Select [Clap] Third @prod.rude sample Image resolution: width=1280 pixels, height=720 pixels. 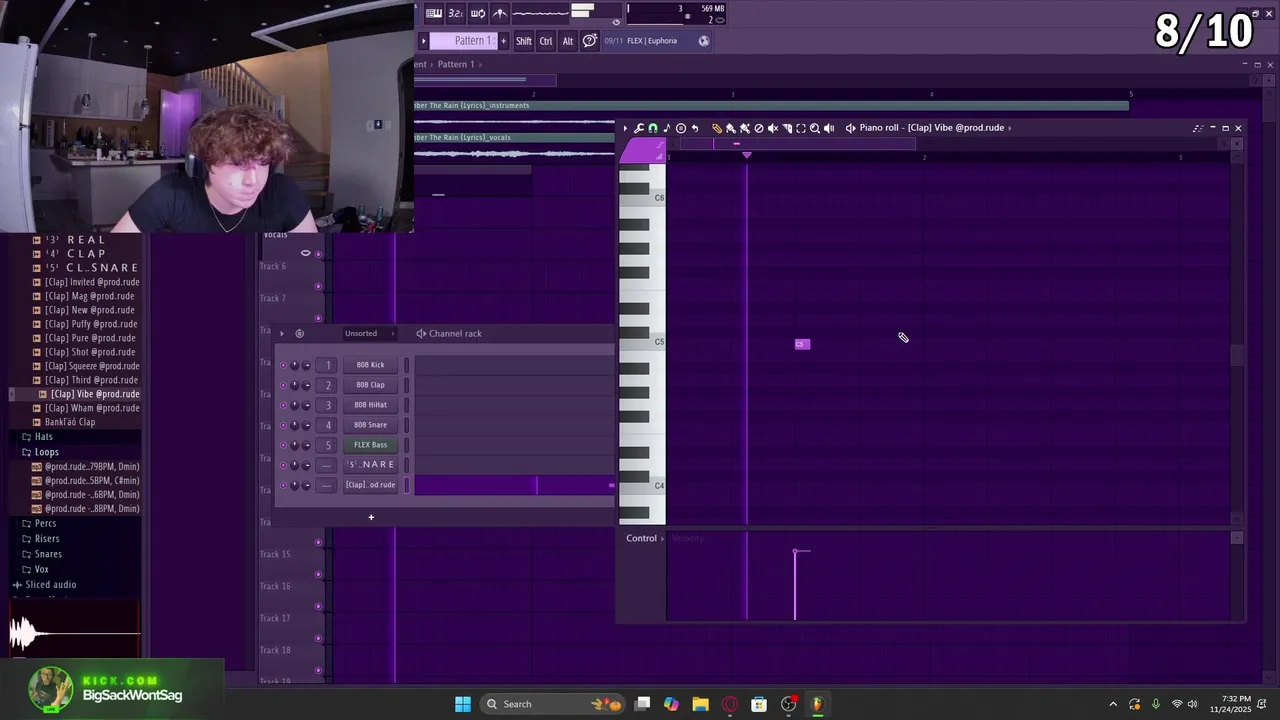coord(90,380)
